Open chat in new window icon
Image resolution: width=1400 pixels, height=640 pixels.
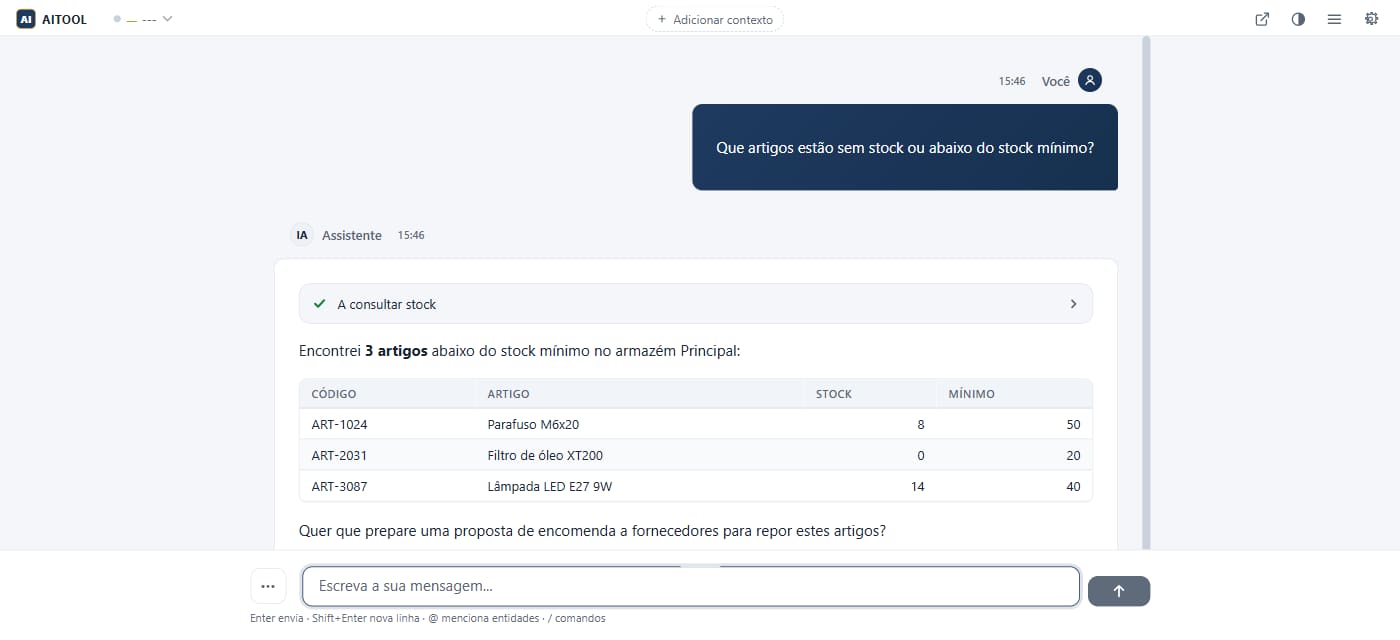1262,19
